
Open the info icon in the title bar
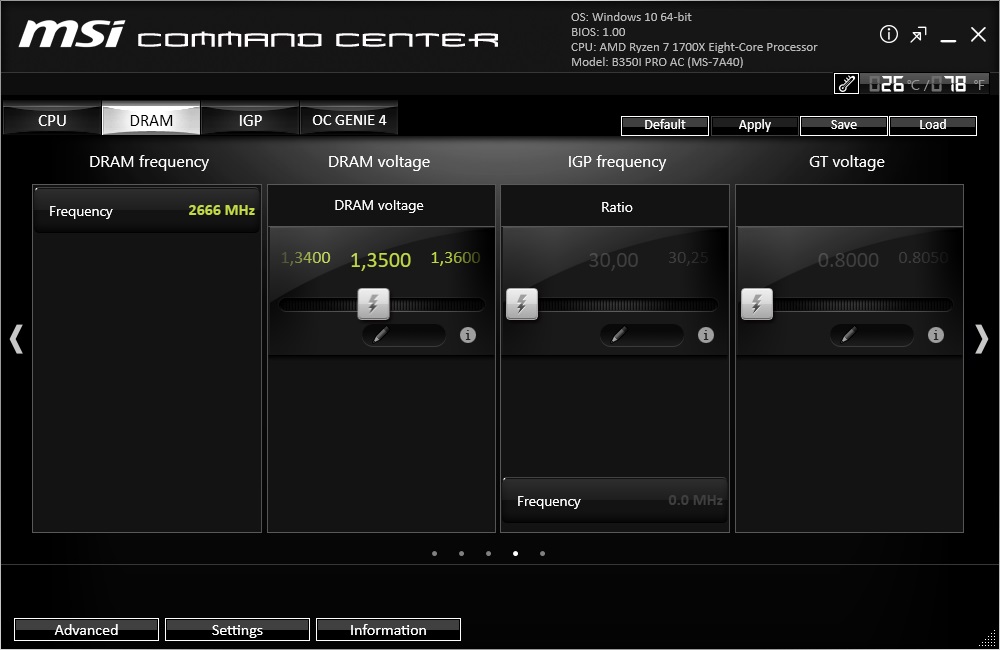coord(888,34)
